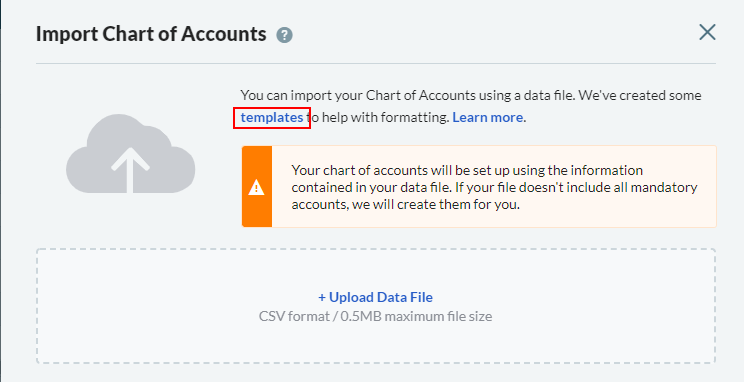Click the Import Chart of Accounts heading
Image resolution: width=744 pixels, height=382 pixels.
[151, 34]
